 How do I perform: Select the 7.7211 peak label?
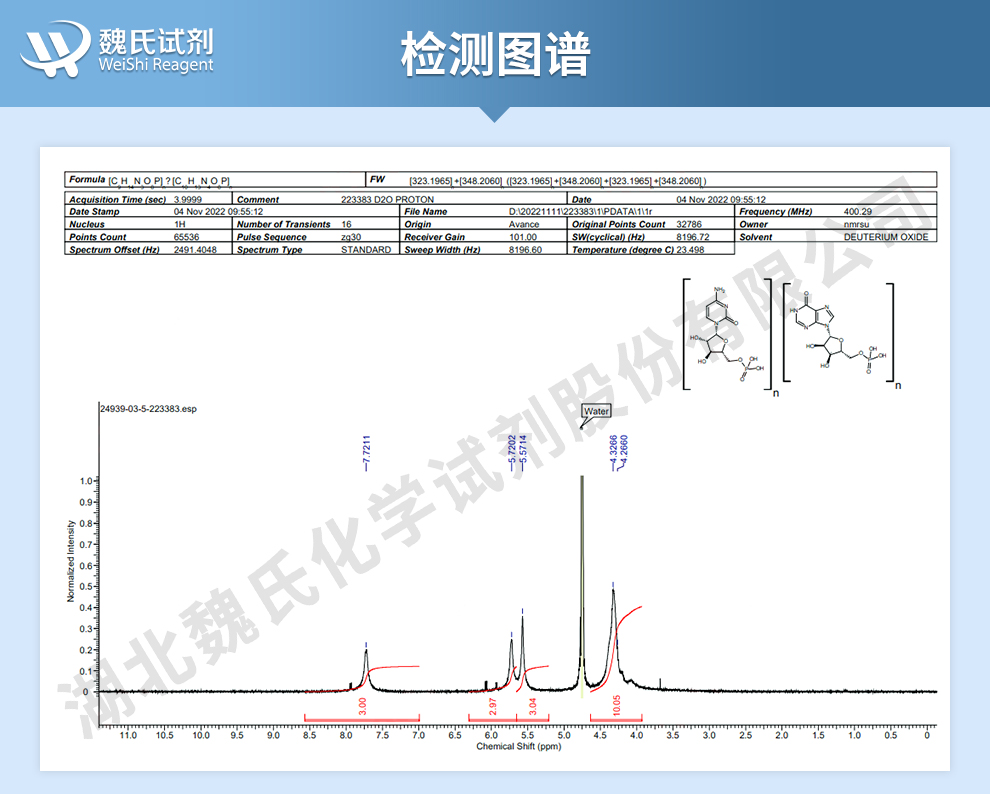point(366,453)
